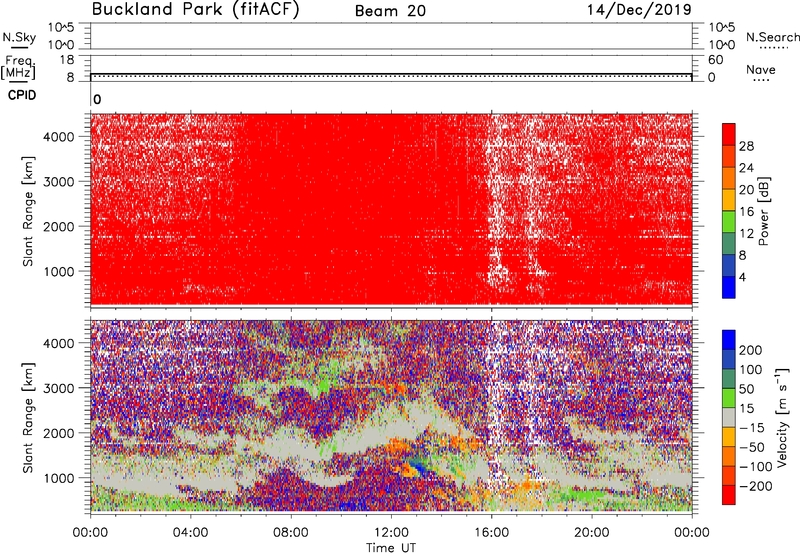Select the "3000" tick of the power panel
This screenshot has height=554, width=800.
tap(58, 182)
